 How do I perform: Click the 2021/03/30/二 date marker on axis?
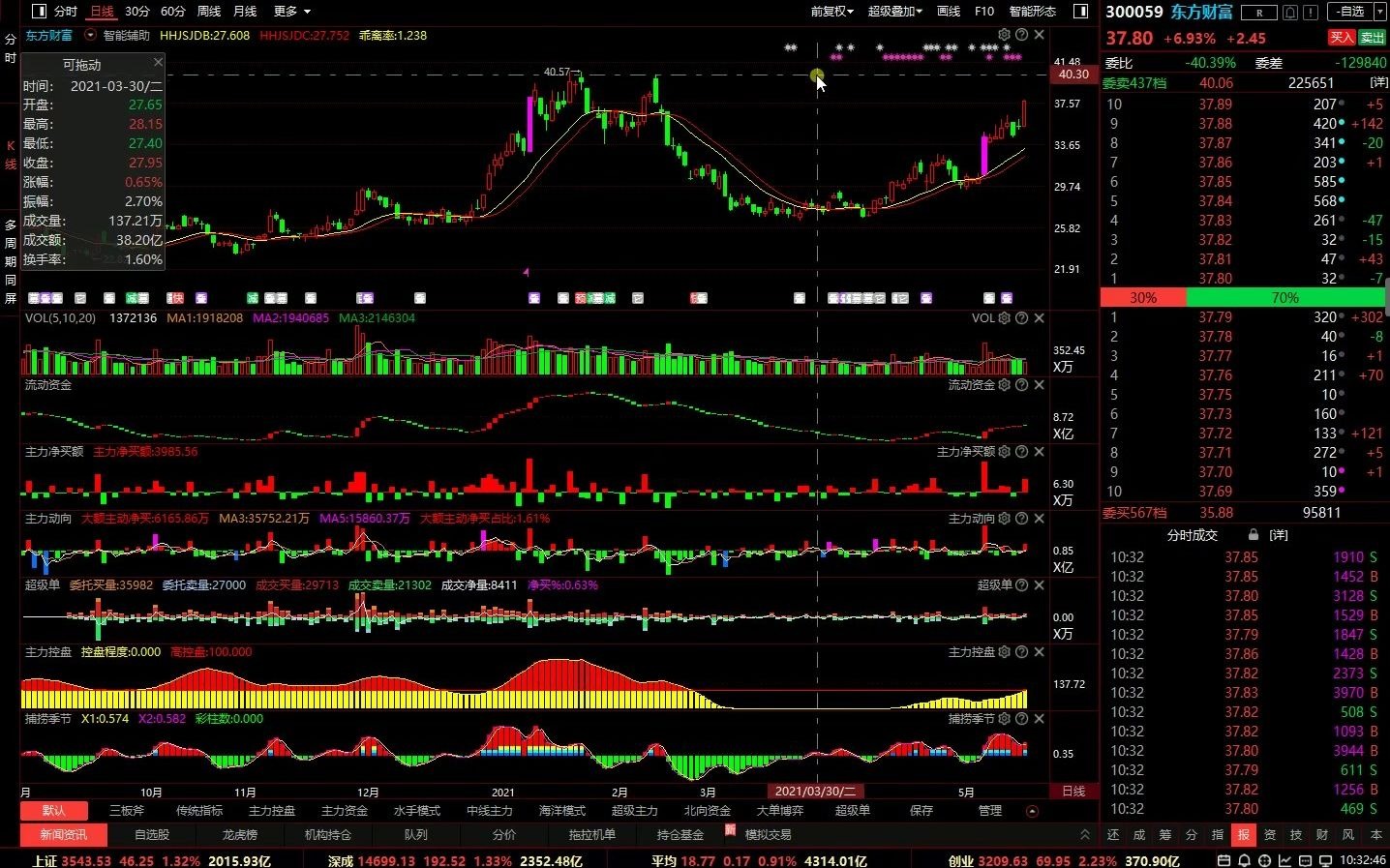pyautogui.click(x=816, y=792)
